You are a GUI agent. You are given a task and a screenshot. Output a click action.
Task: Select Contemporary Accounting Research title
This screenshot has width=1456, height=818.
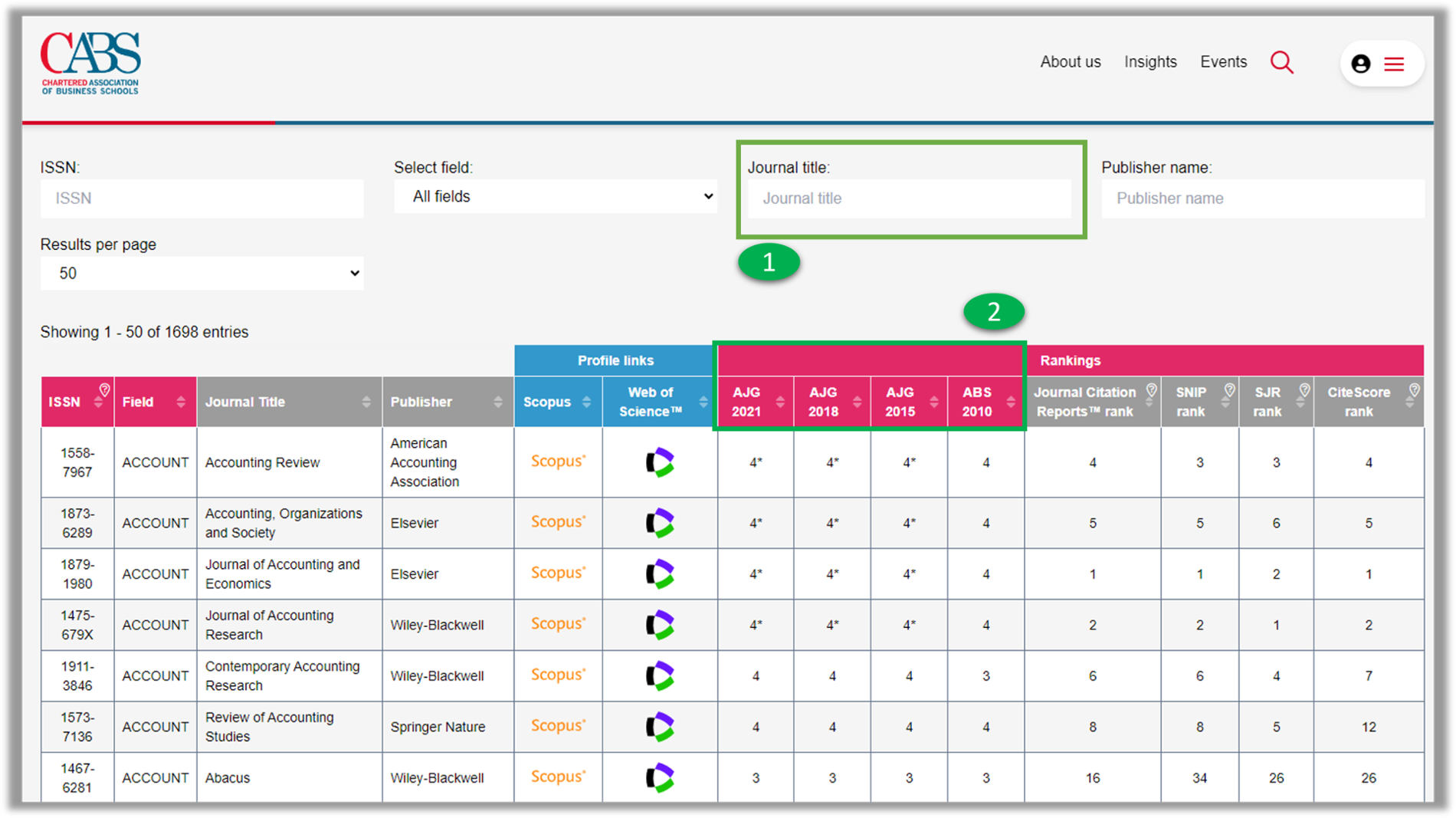[x=282, y=675]
